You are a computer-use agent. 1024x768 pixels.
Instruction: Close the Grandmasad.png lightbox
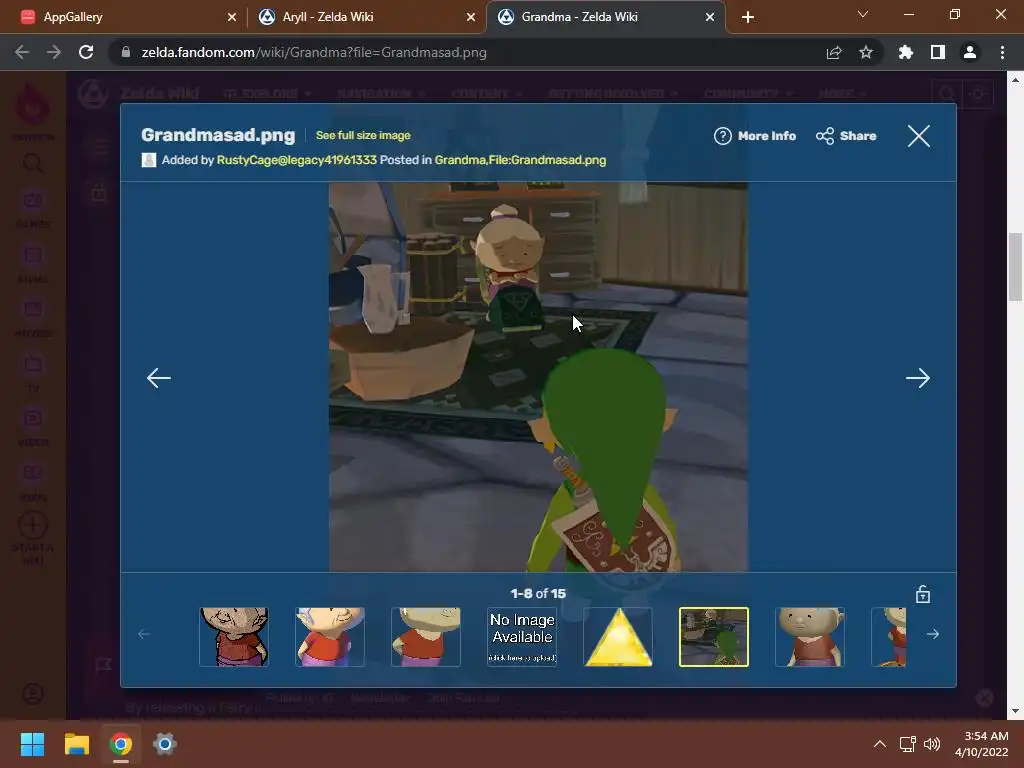coord(918,136)
